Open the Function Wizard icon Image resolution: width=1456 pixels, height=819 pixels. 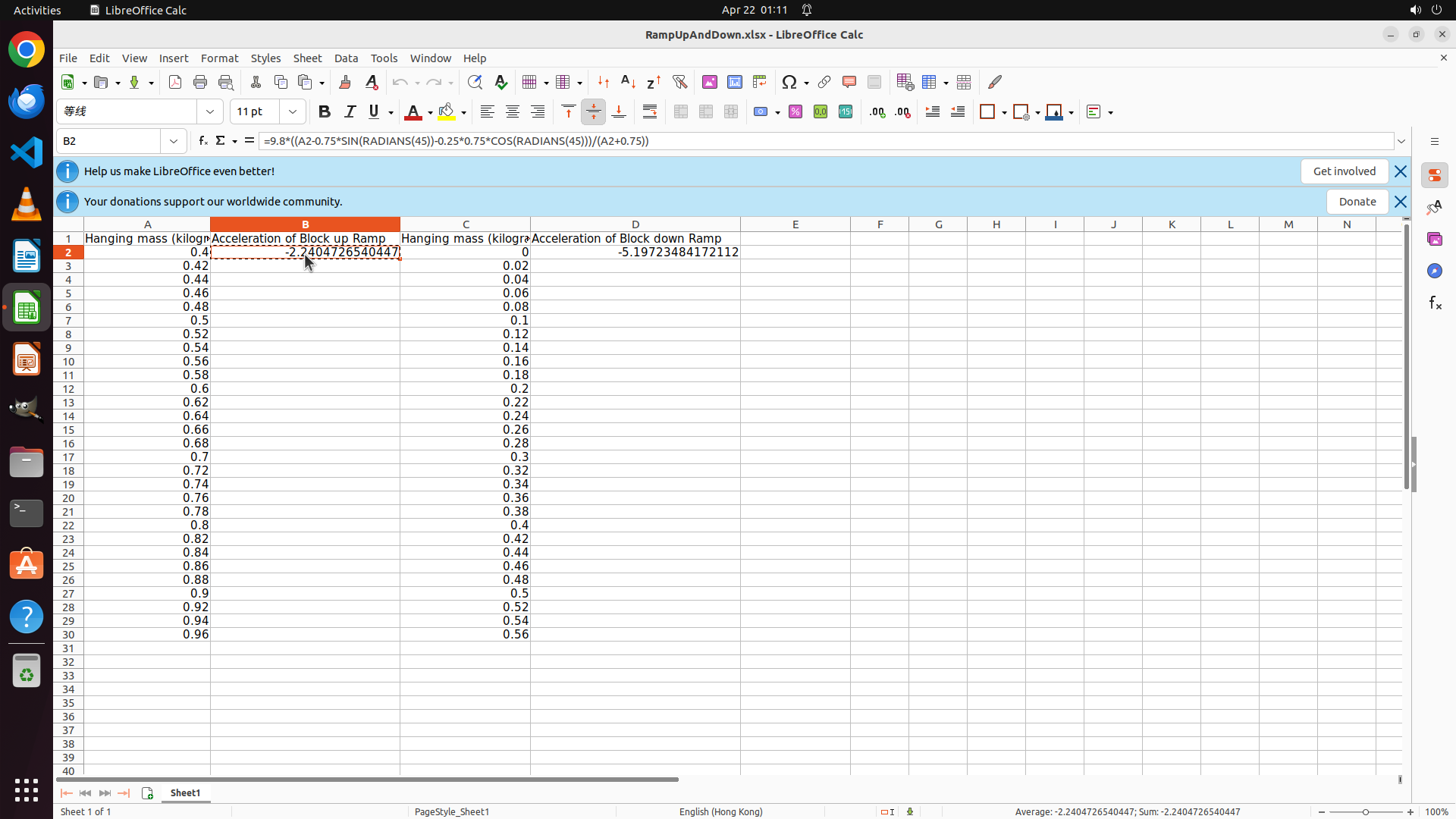tap(202, 141)
